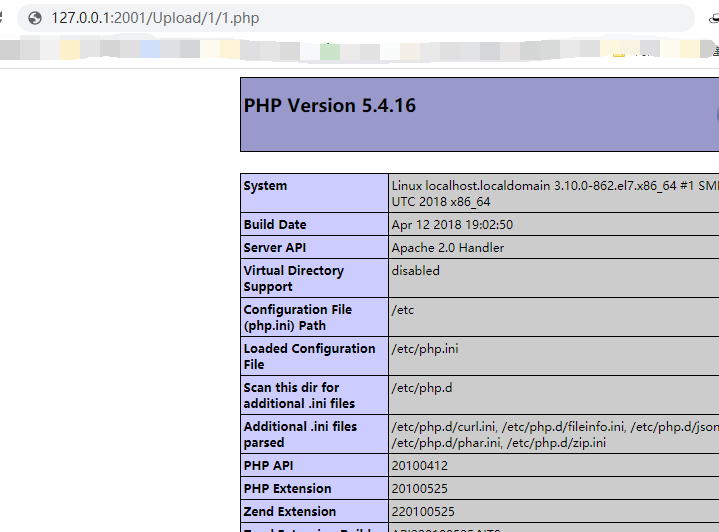The height and width of the screenshot is (532, 719).
Task: Click the Zend Extension label
Action: pyautogui.click(x=289, y=511)
